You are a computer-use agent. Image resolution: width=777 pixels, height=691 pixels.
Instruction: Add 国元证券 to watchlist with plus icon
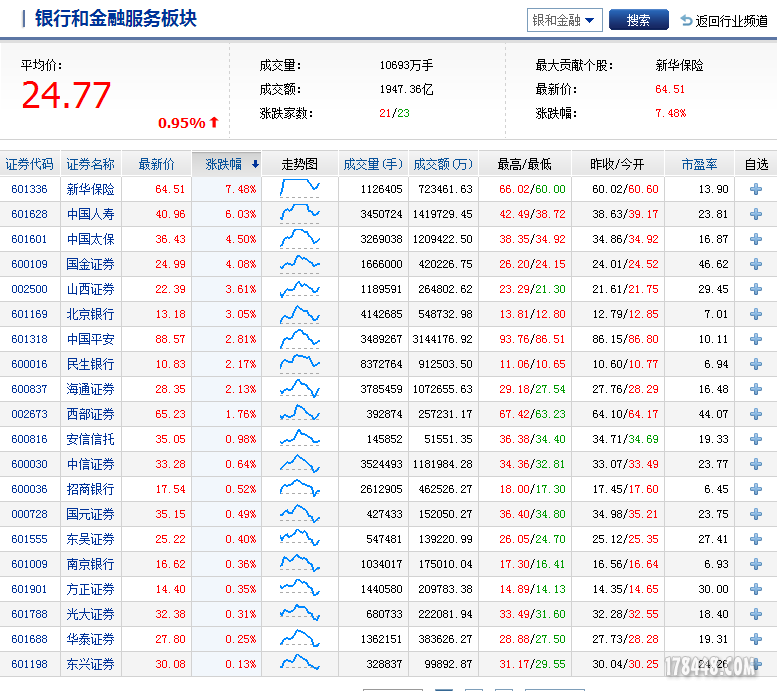click(x=756, y=514)
